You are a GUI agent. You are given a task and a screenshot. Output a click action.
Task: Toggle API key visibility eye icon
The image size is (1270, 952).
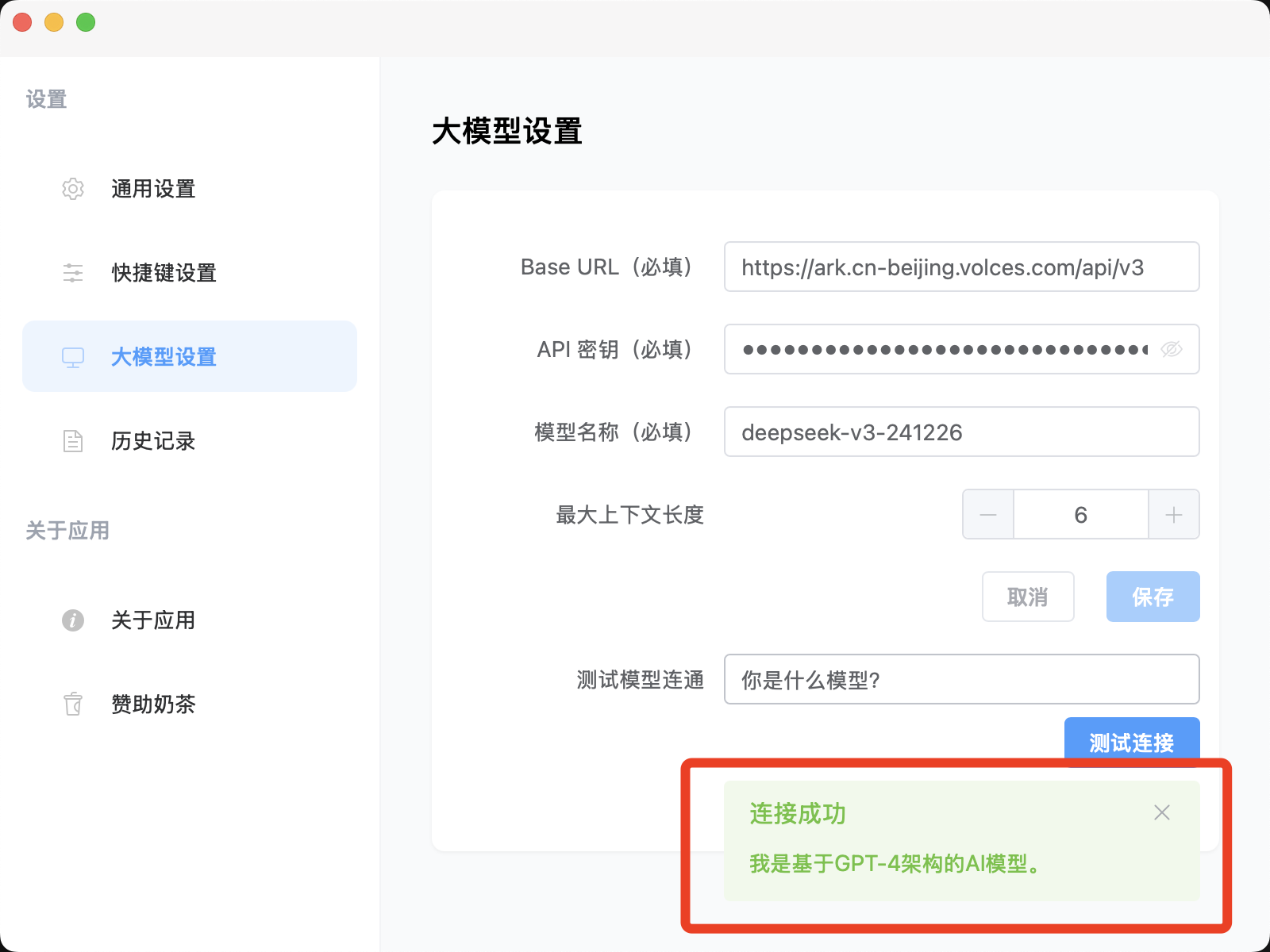tap(1172, 349)
